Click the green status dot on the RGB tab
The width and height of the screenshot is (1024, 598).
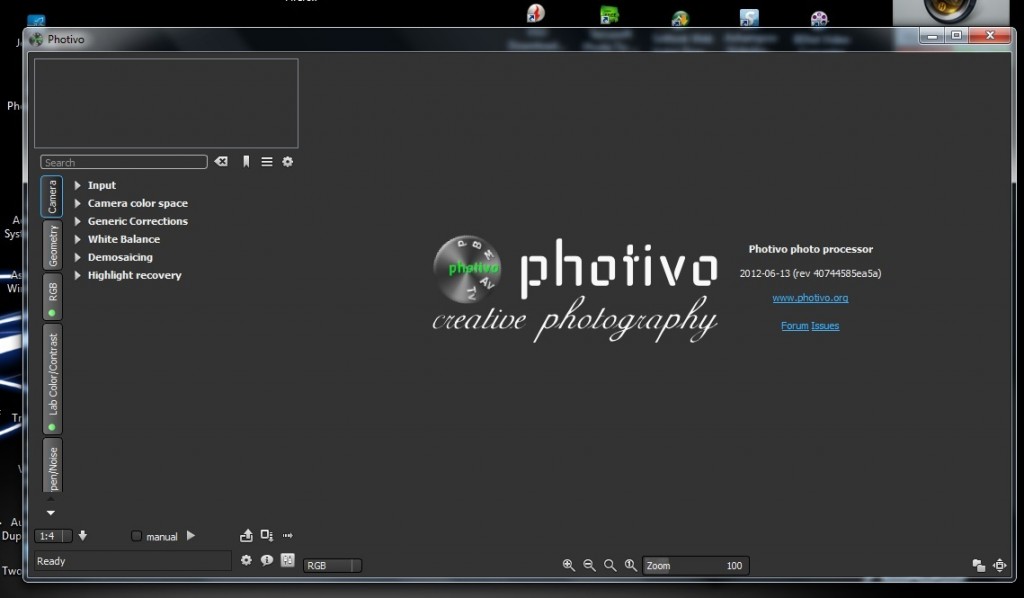click(50, 313)
